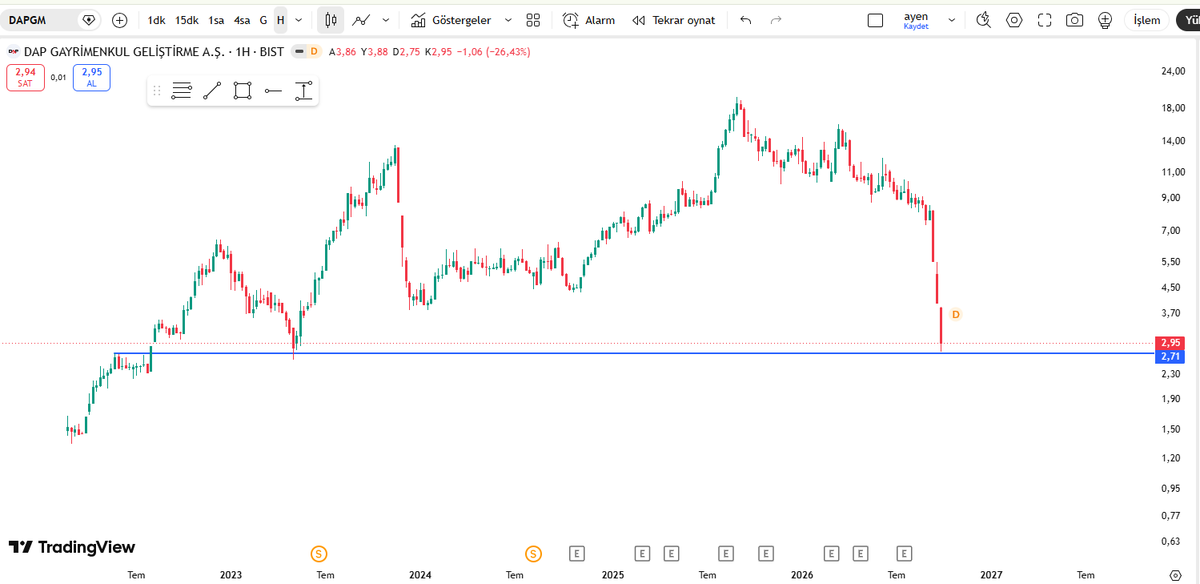
Task: Click the redo arrow icon
Action: 775,20
